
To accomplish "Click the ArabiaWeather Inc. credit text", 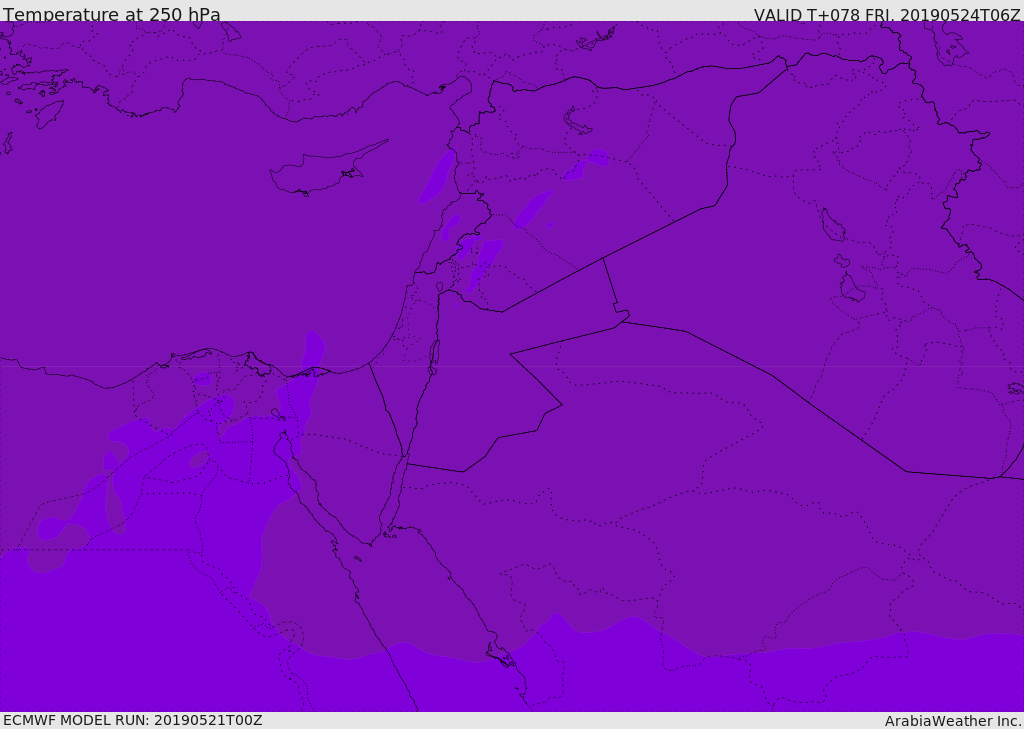I will click(x=953, y=721).
